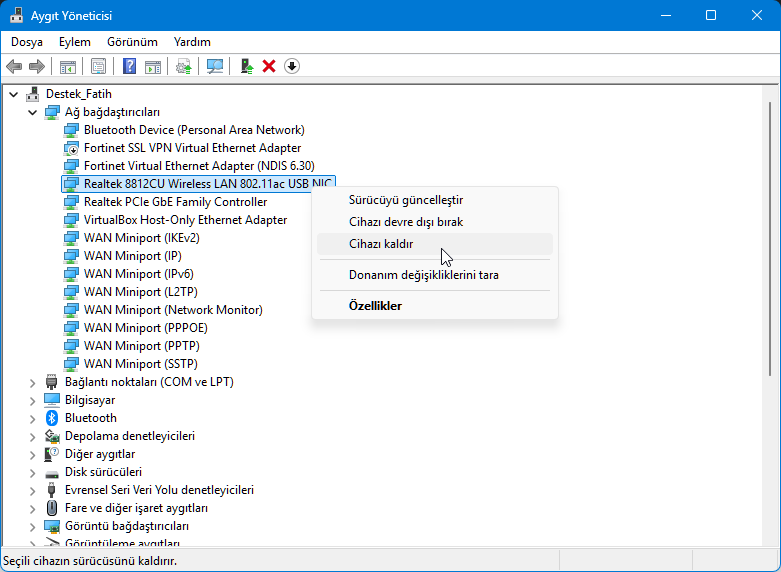Select Sürücüyü güncelleştir in the context menu
781x572 pixels.
coord(405,200)
